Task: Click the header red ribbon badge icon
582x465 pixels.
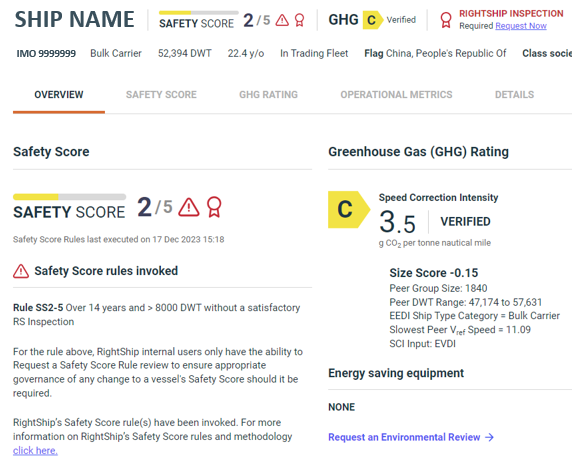Action: (x=299, y=20)
